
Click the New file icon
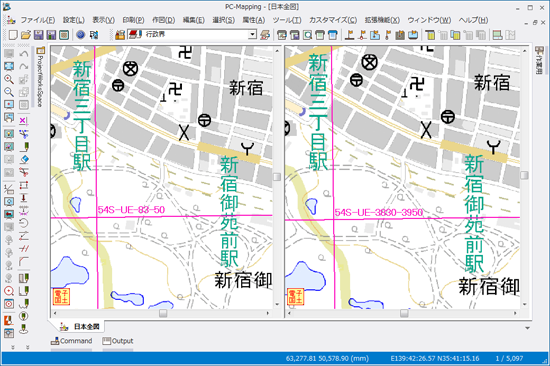point(13,35)
